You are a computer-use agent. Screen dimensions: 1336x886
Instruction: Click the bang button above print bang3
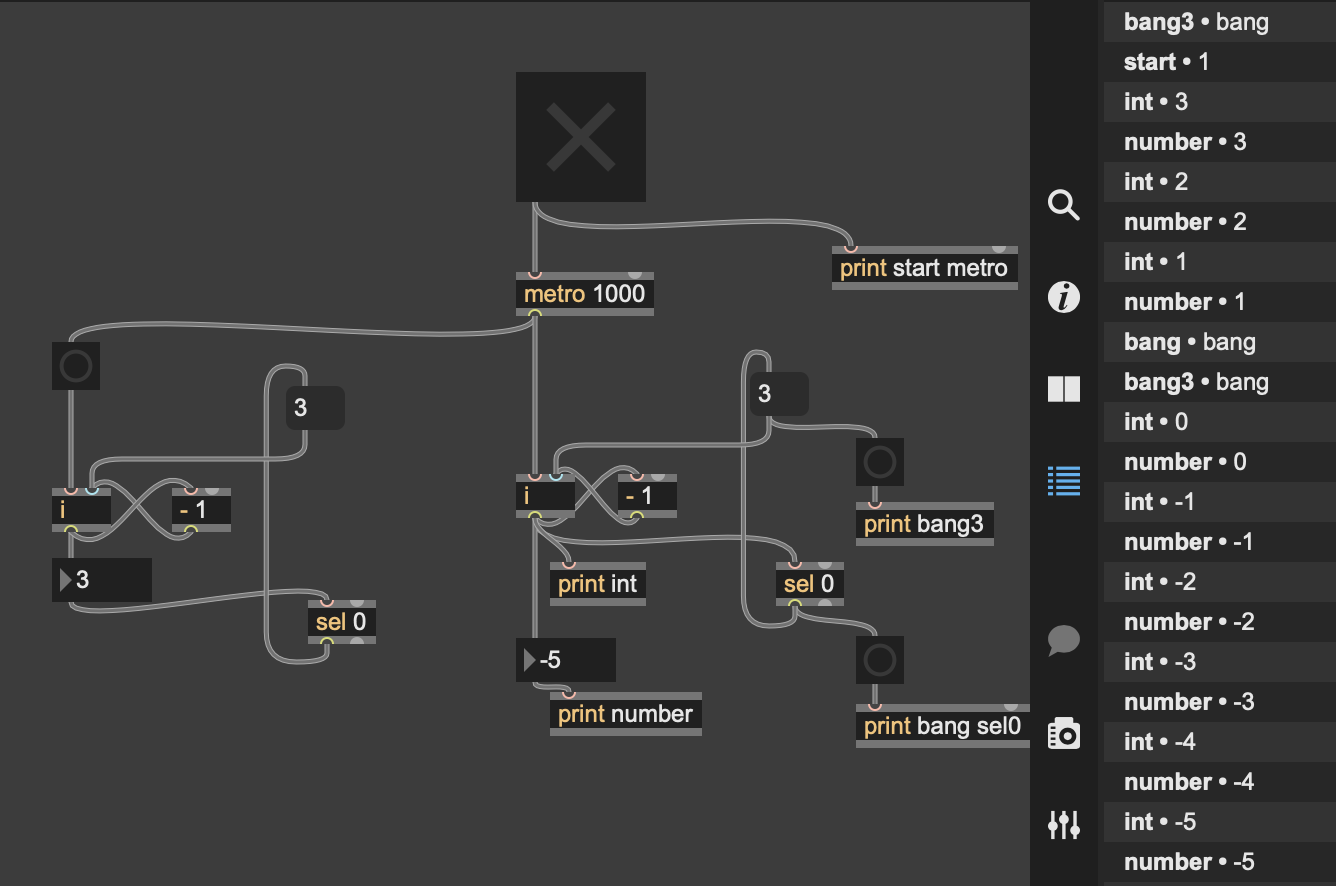(880, 462)
